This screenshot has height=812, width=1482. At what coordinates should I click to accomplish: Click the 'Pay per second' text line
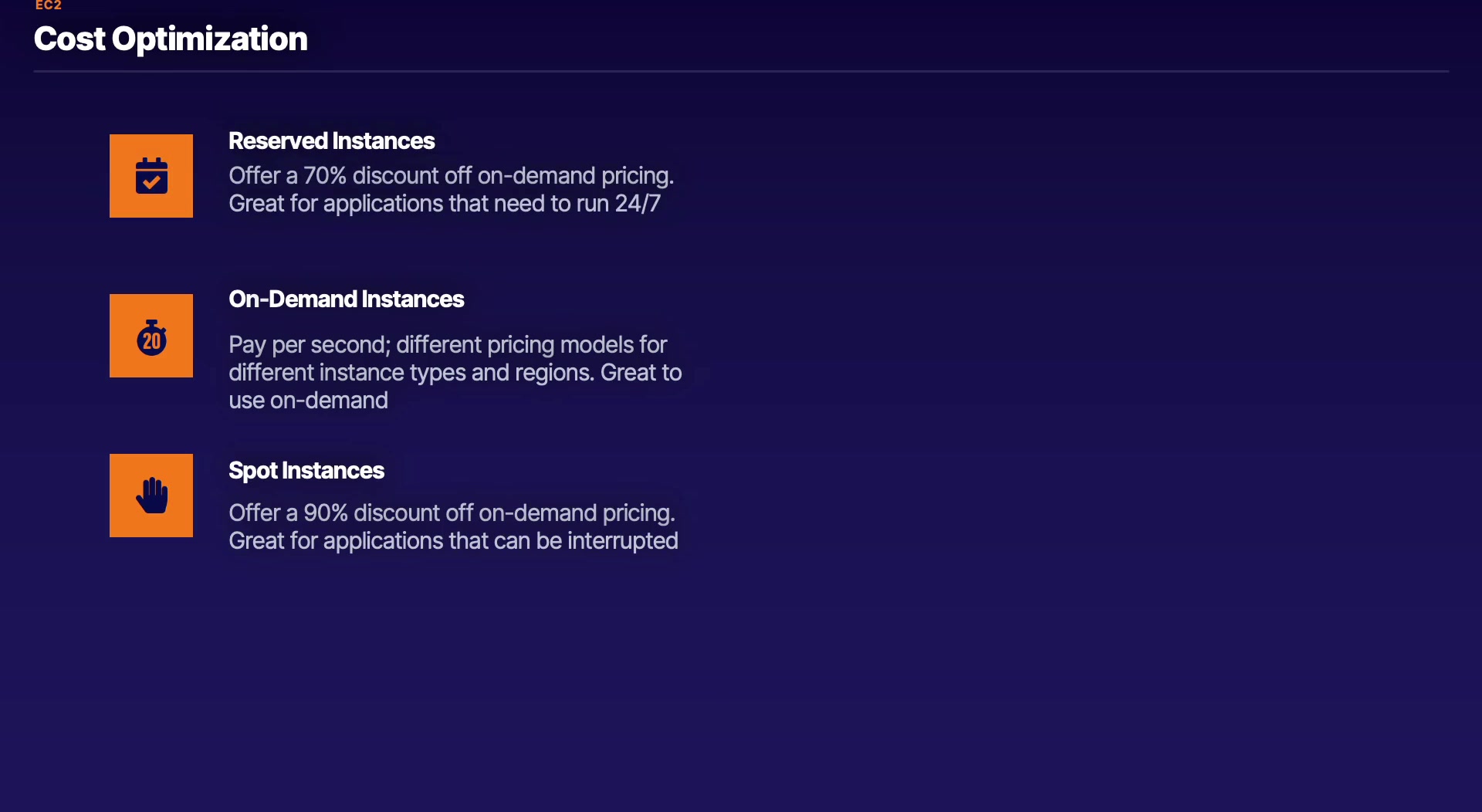tap(447, 345)
